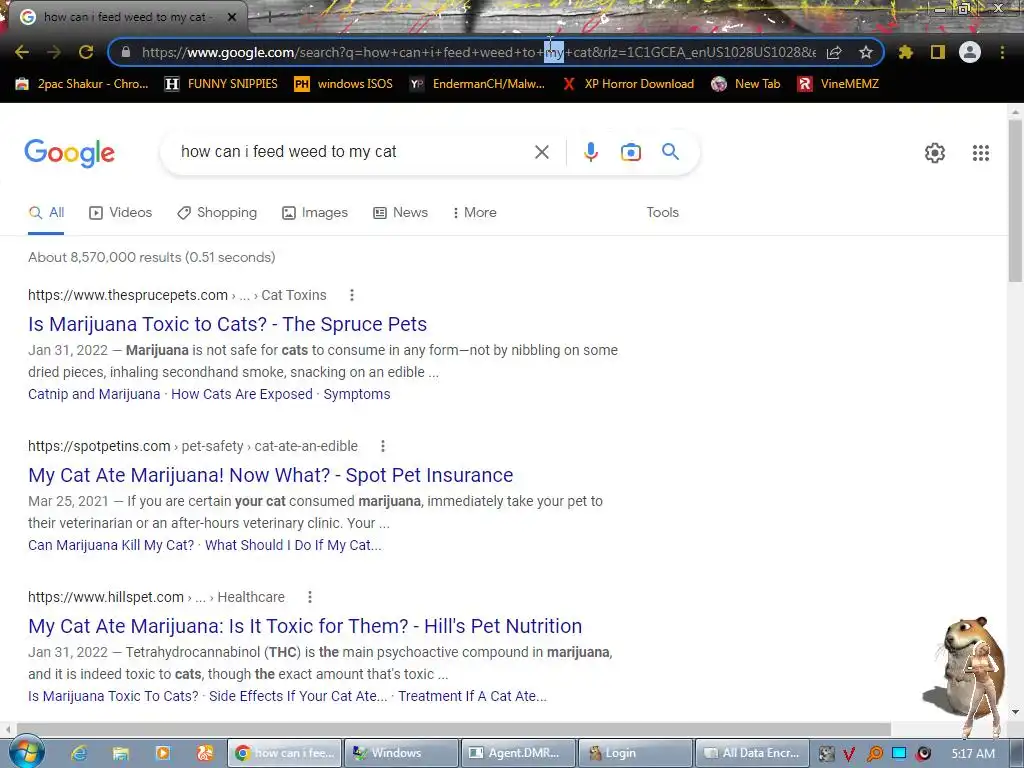Screen dimensions: 1024x768
Task: Follow 'Side Effects If Your Cat Ate...' sublink
Action: point(298,696)
